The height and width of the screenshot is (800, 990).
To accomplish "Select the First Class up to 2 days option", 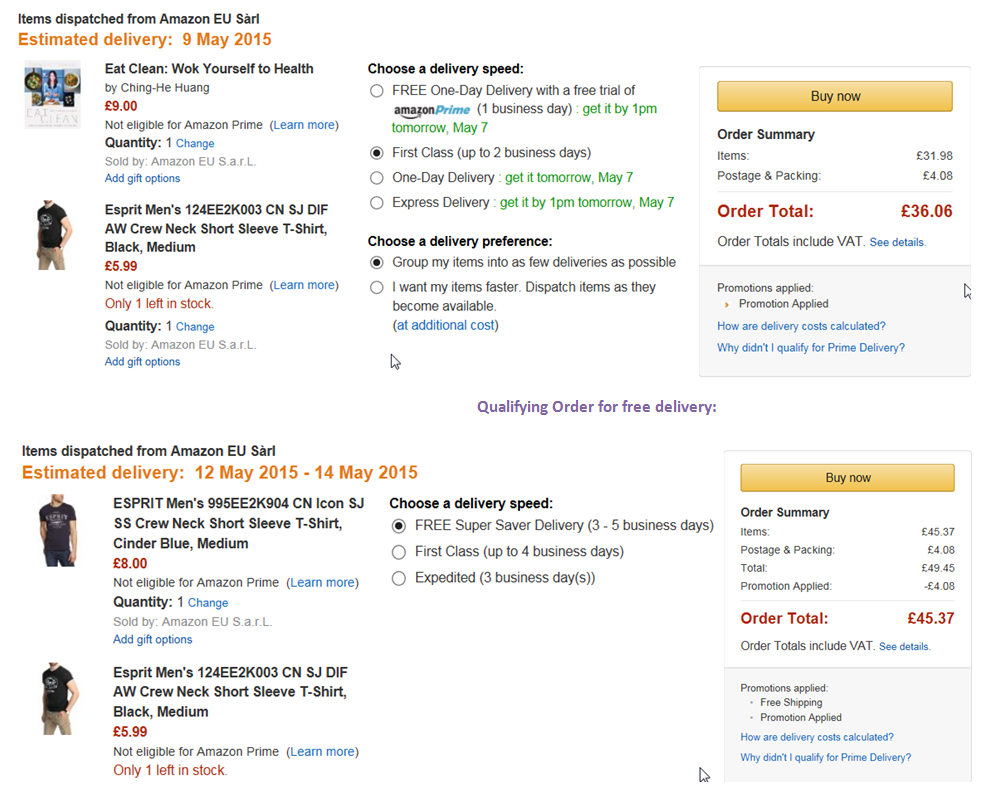I will [x=376, y=153].
